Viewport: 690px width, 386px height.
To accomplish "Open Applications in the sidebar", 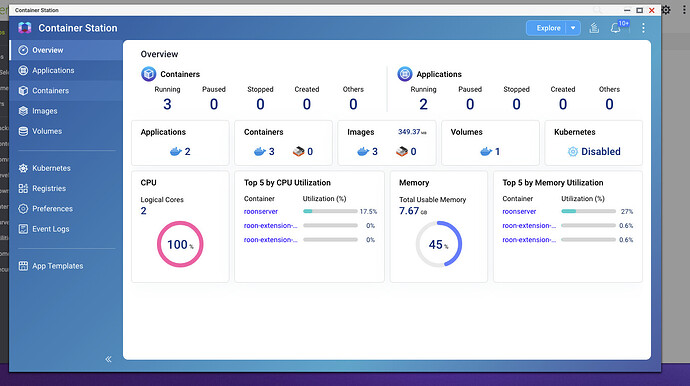I will [66, 70].
